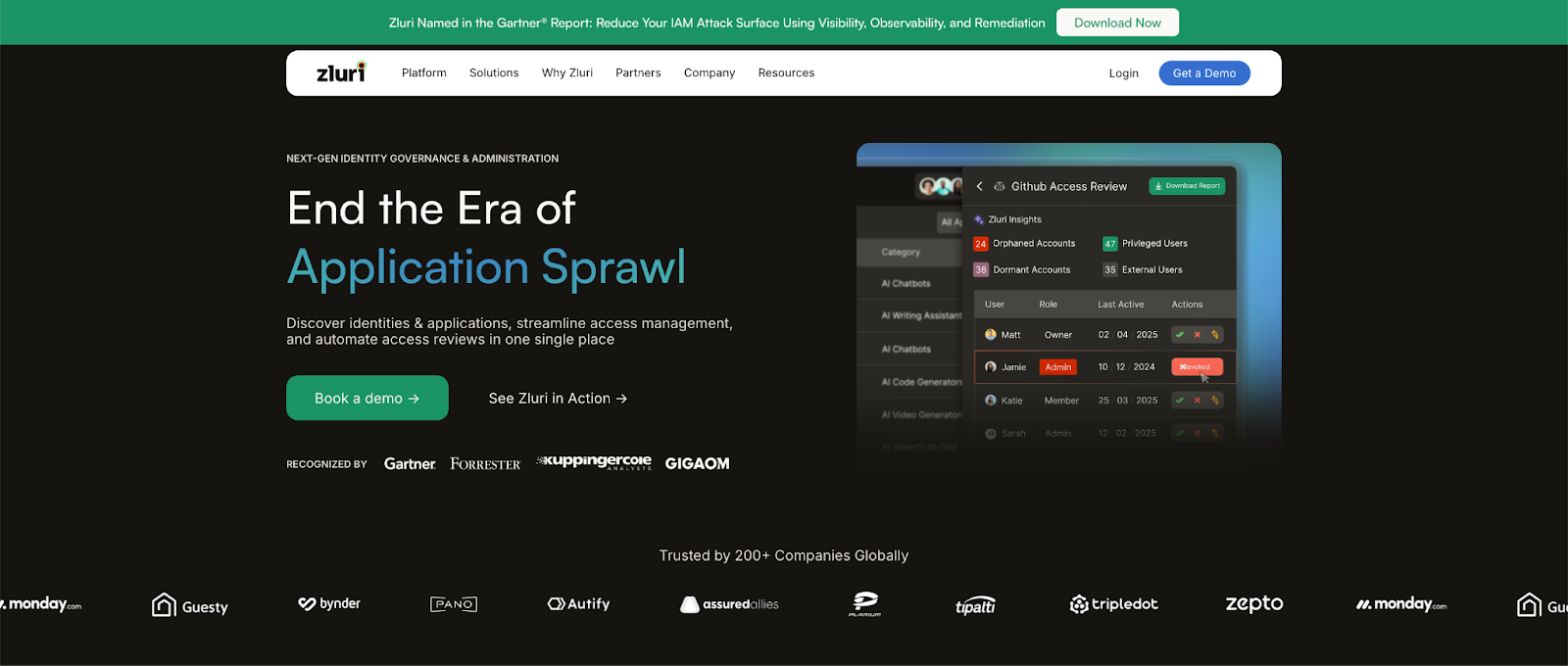Click the 24 Orphaned Accounts badge
1568x666 pixels.
point(980,244)
